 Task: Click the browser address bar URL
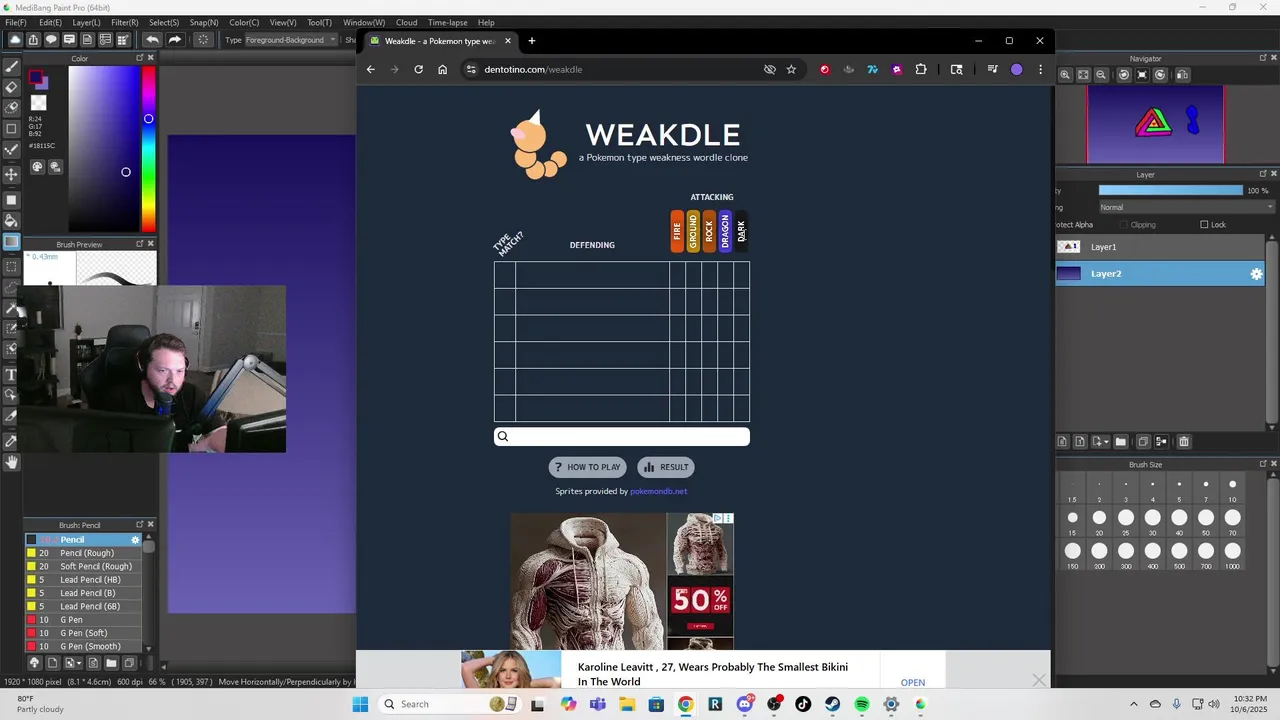(533, 70)
